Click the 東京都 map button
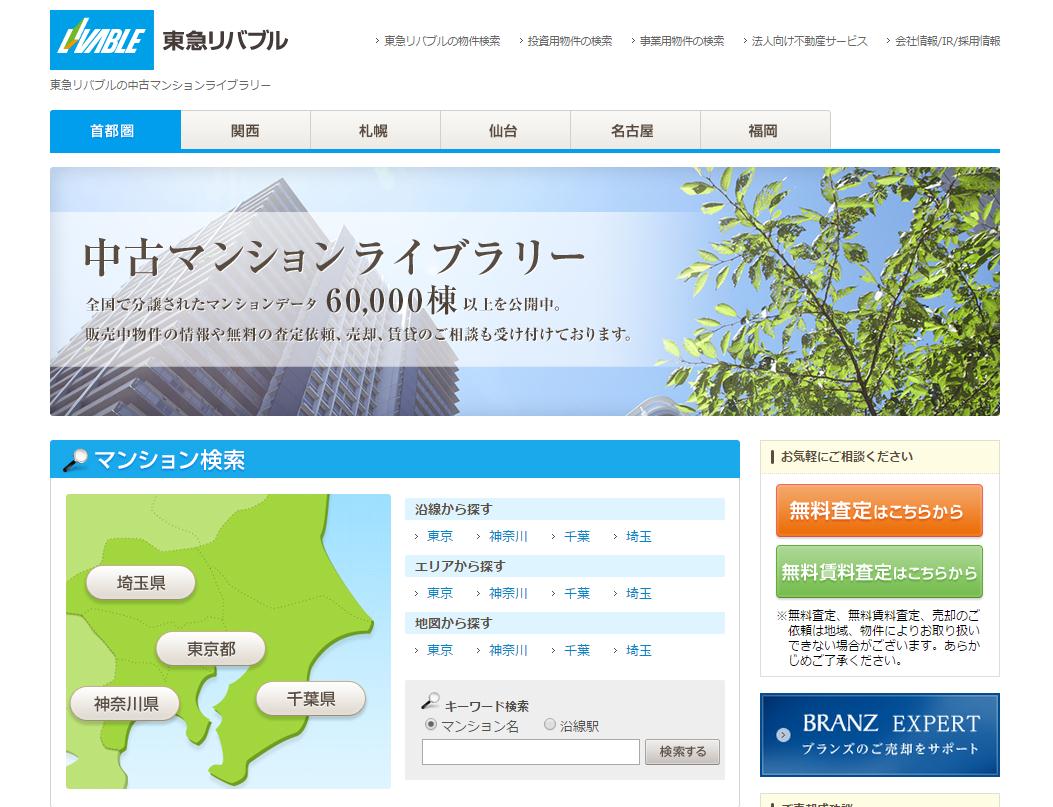The height and width of the screenshot is (807, 1053). (x=211, y=649)
